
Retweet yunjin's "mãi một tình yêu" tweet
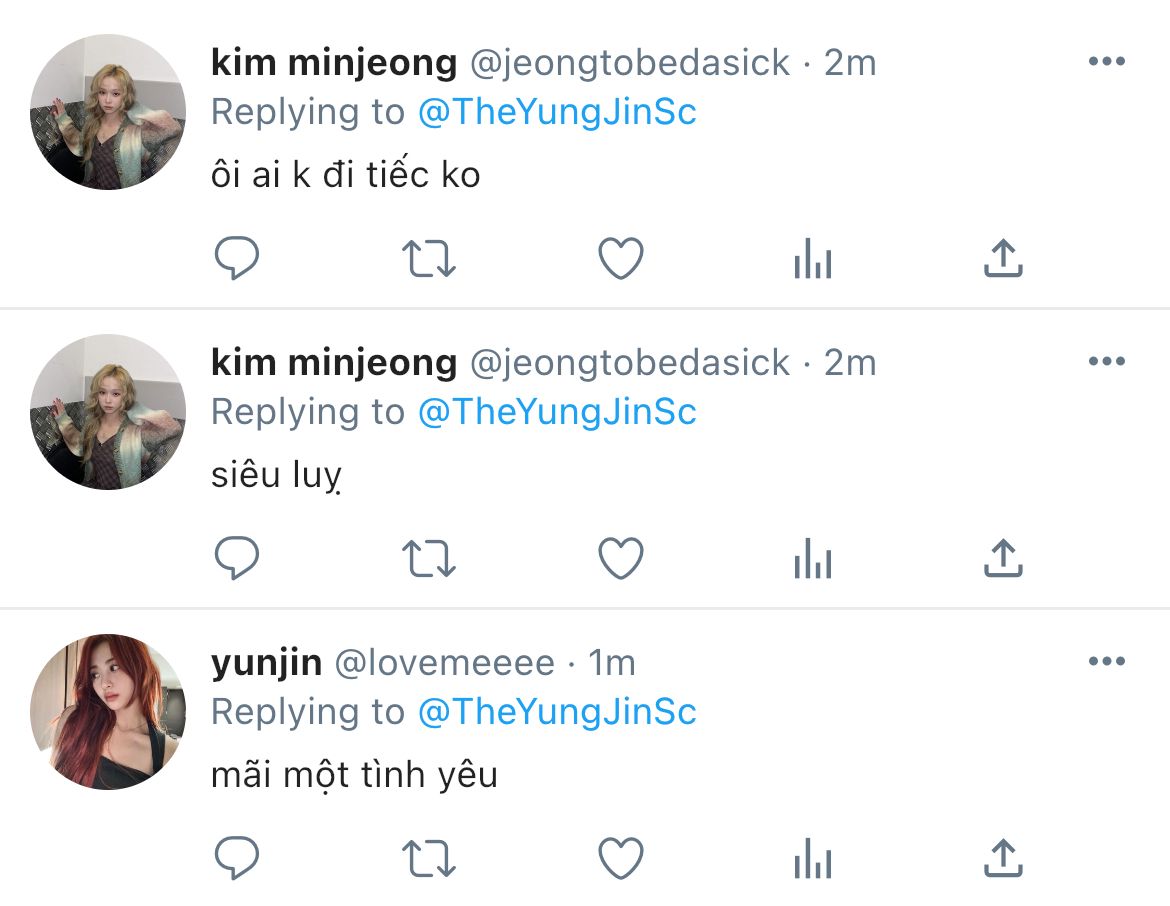point(429,858)
